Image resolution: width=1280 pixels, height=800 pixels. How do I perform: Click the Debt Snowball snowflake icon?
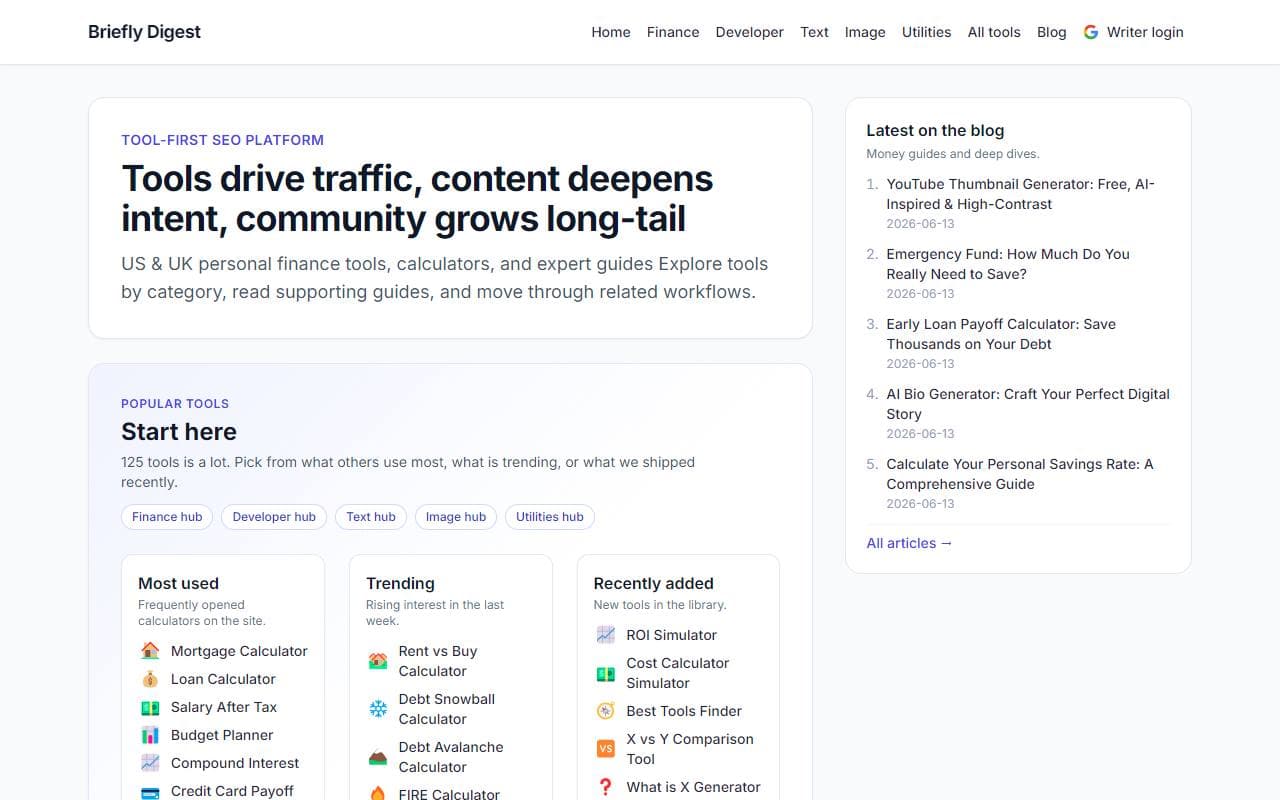point(378,709)
